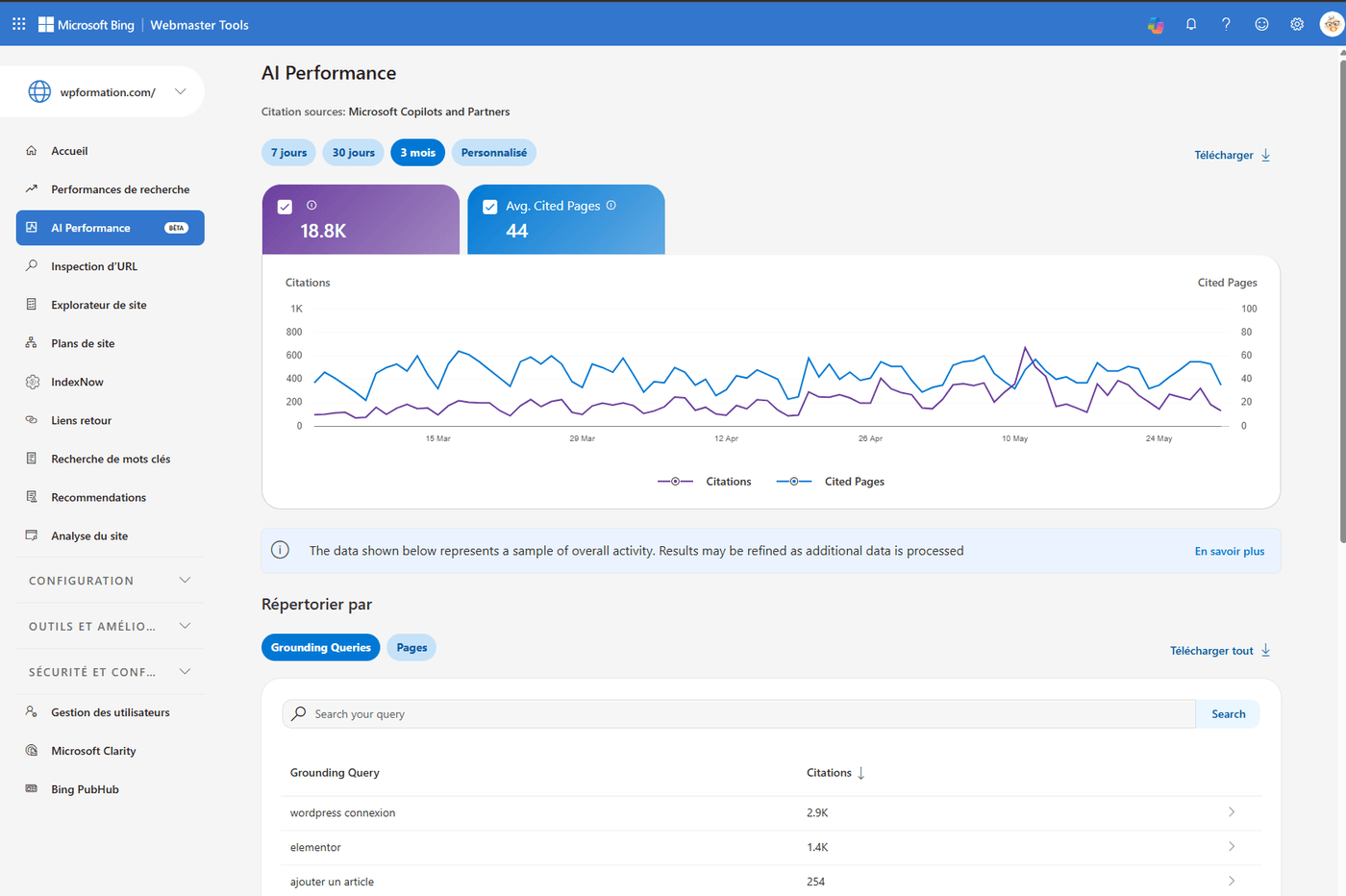Viewport: 1346px width, 896px height.
Task: Expand the elementor row chevron
Action: 1232,847
